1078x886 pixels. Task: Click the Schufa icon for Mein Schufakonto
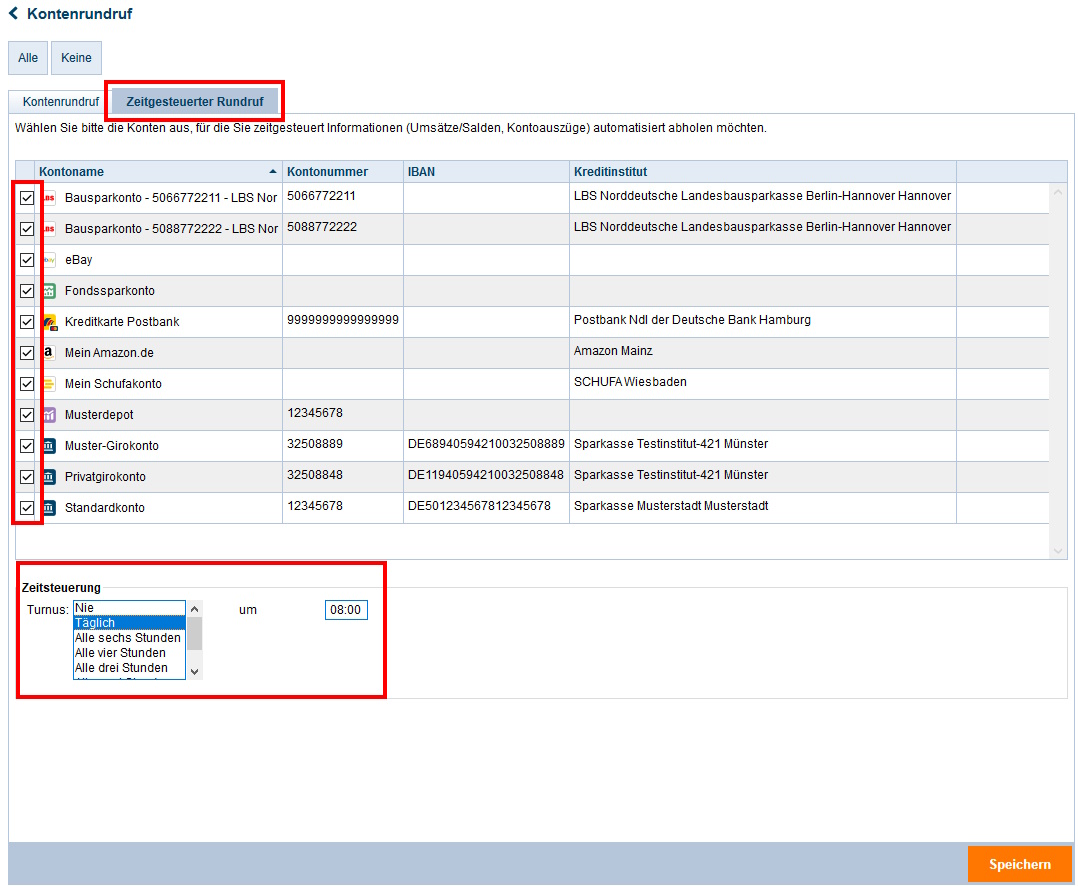coord(49,384)
